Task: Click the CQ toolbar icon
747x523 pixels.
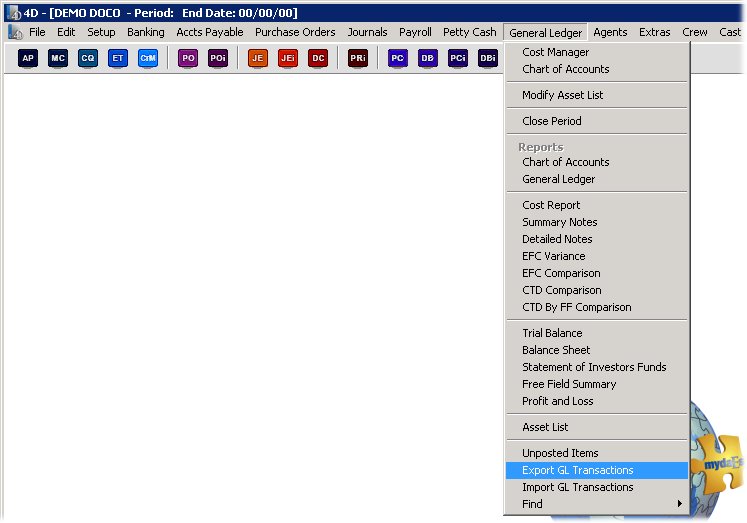Action: [88, 58]
